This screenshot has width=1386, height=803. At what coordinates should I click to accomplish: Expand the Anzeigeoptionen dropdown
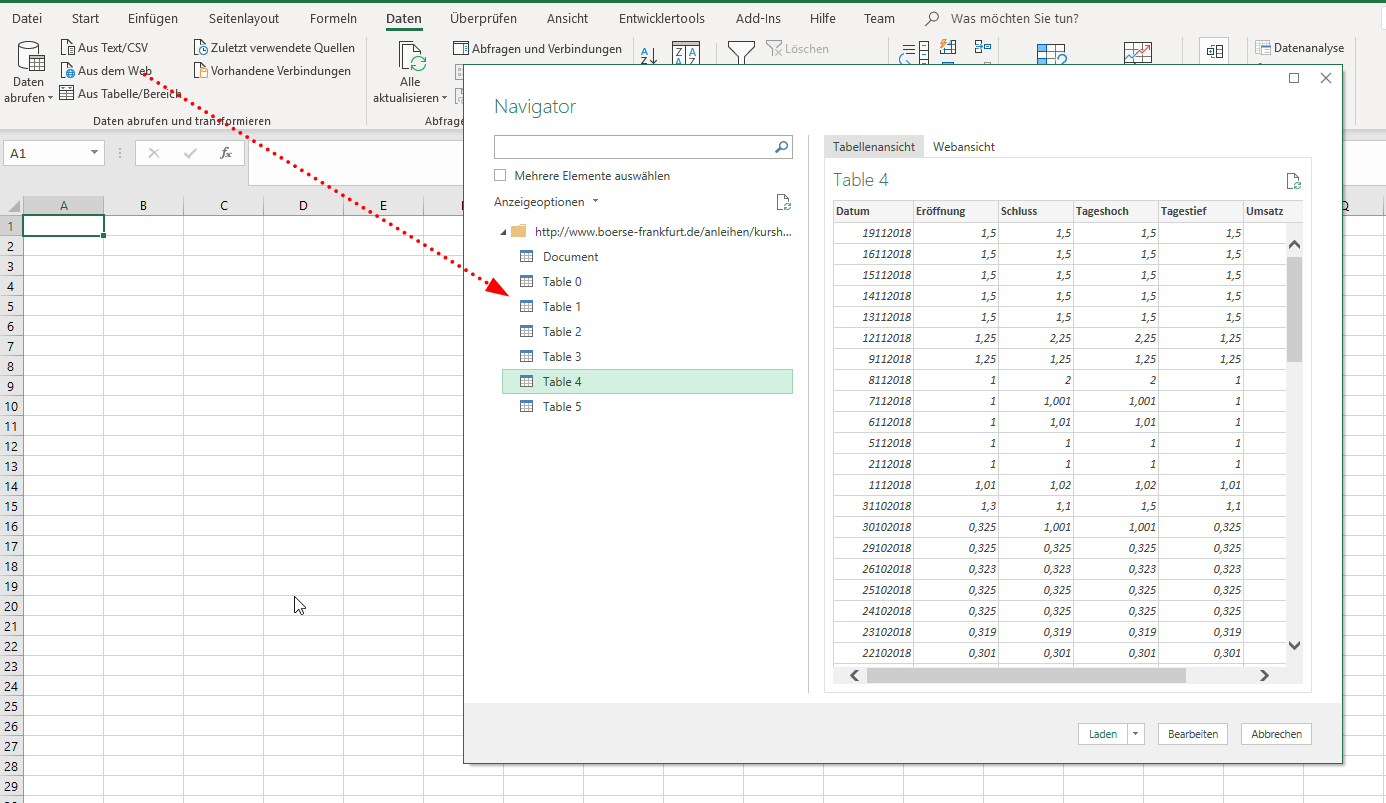click(595, 202)
